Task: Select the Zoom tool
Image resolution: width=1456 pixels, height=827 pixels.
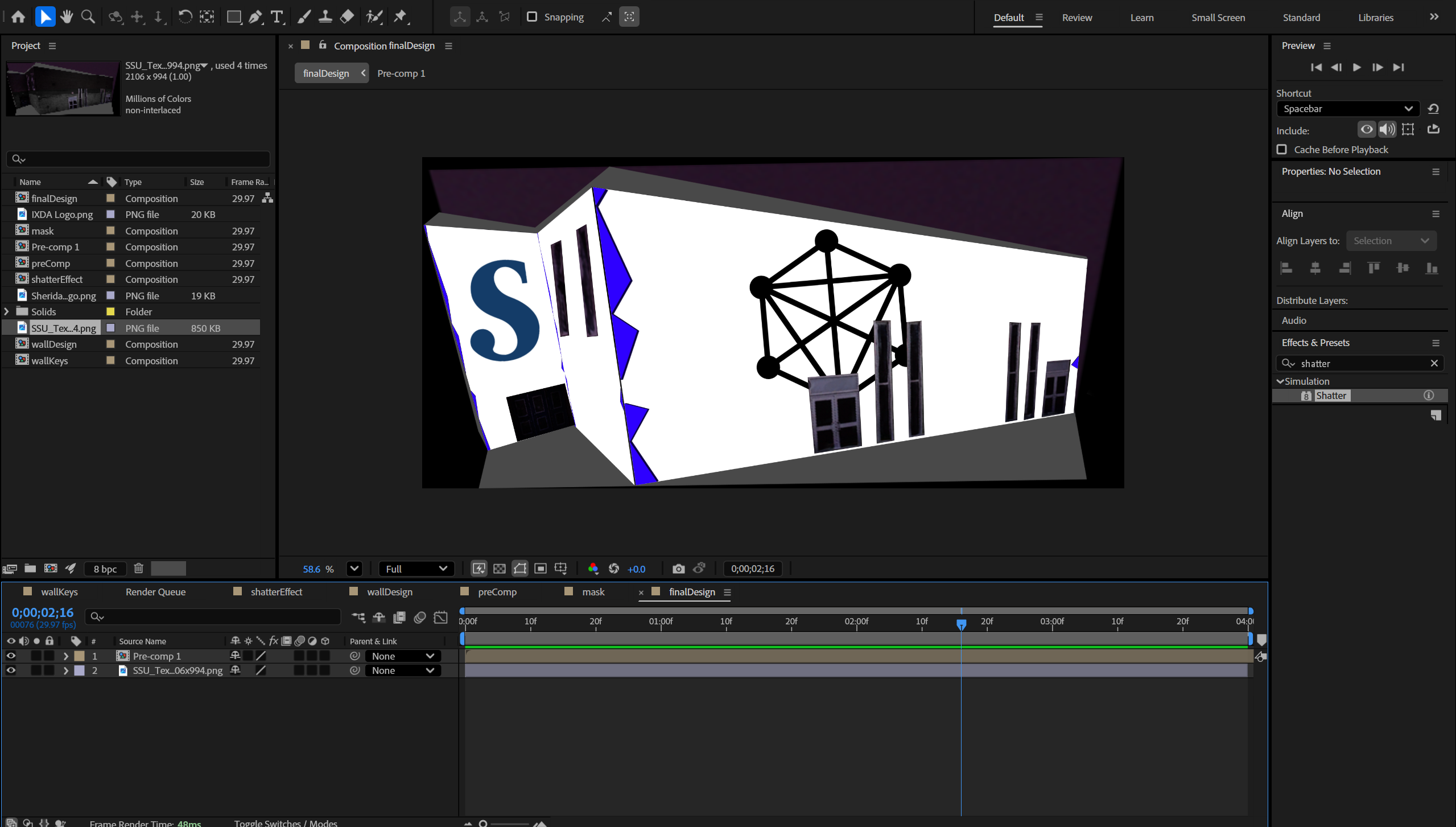Action: 88,17
